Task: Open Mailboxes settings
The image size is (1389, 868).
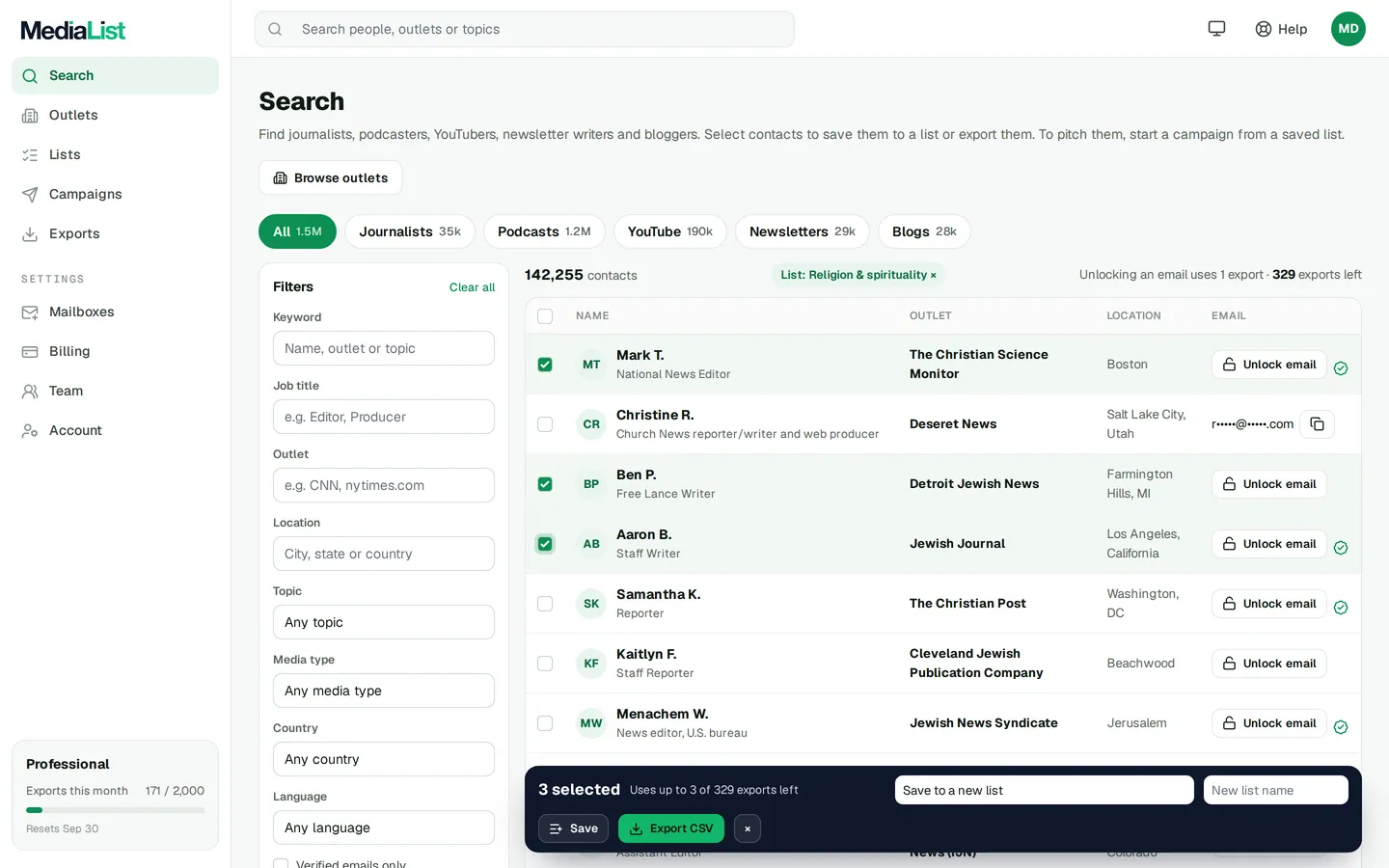Action: coord(115,312)
